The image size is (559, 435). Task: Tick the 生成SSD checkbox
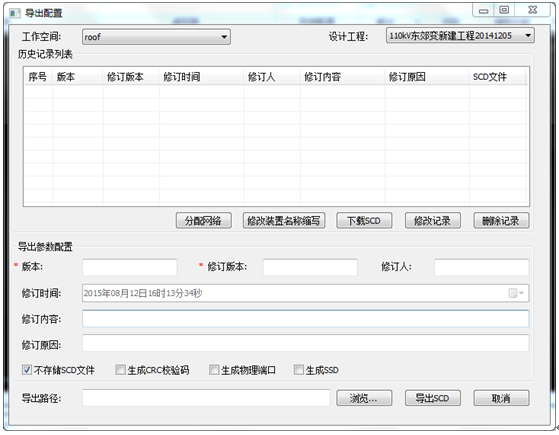coord(298,369)
